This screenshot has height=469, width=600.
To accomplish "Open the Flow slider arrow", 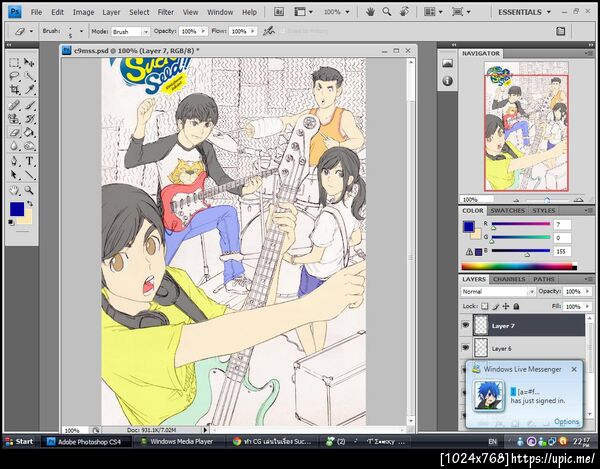I will pyautogui.click(x=253, y=31).
